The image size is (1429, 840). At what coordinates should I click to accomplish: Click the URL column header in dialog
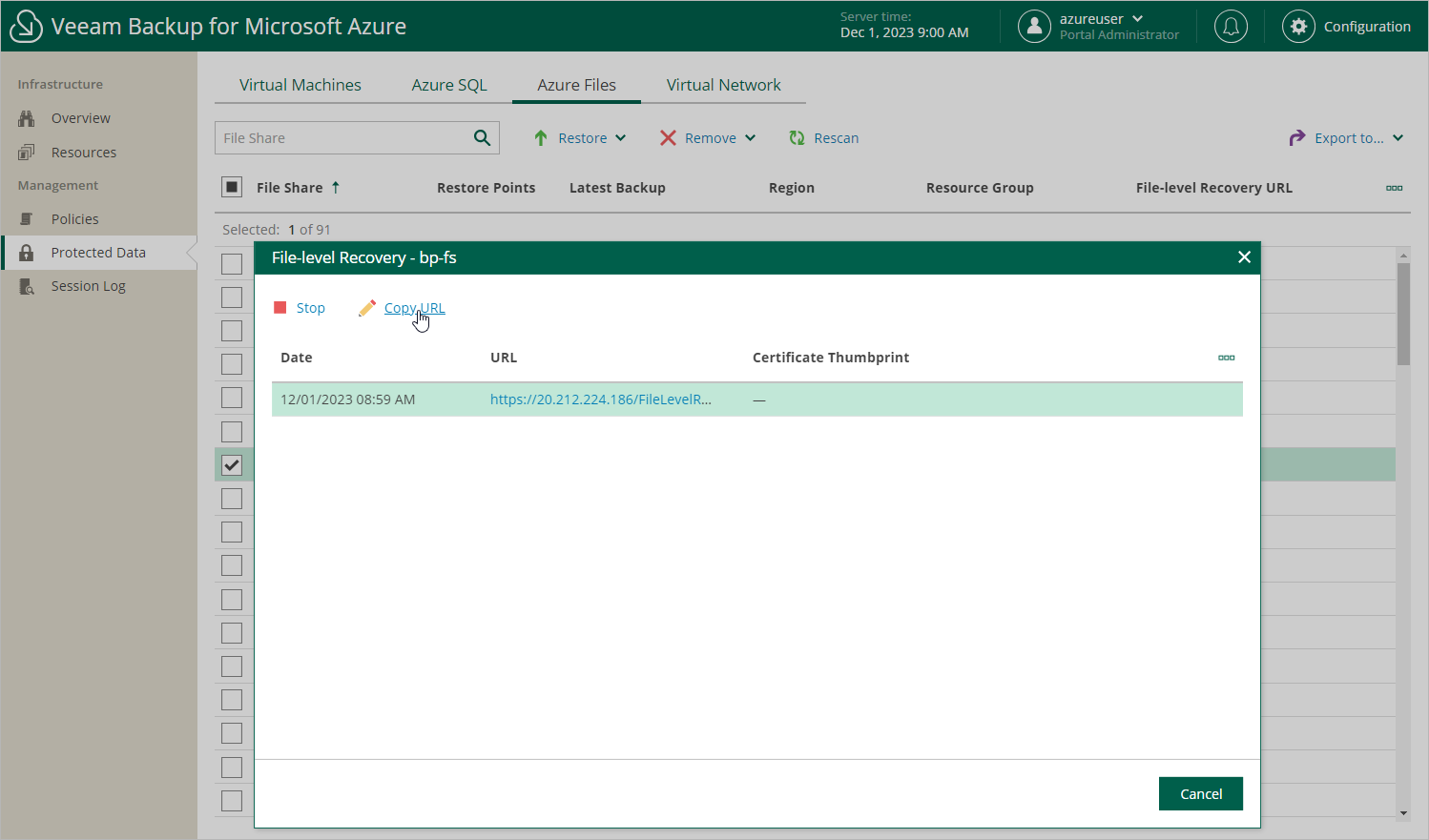tap(504, 358)
